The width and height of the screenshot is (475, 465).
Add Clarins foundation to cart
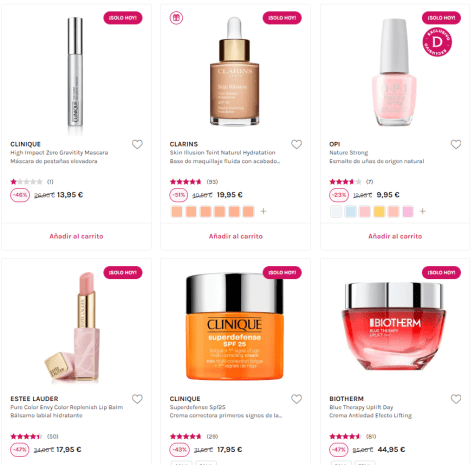[x=236, y=236]
